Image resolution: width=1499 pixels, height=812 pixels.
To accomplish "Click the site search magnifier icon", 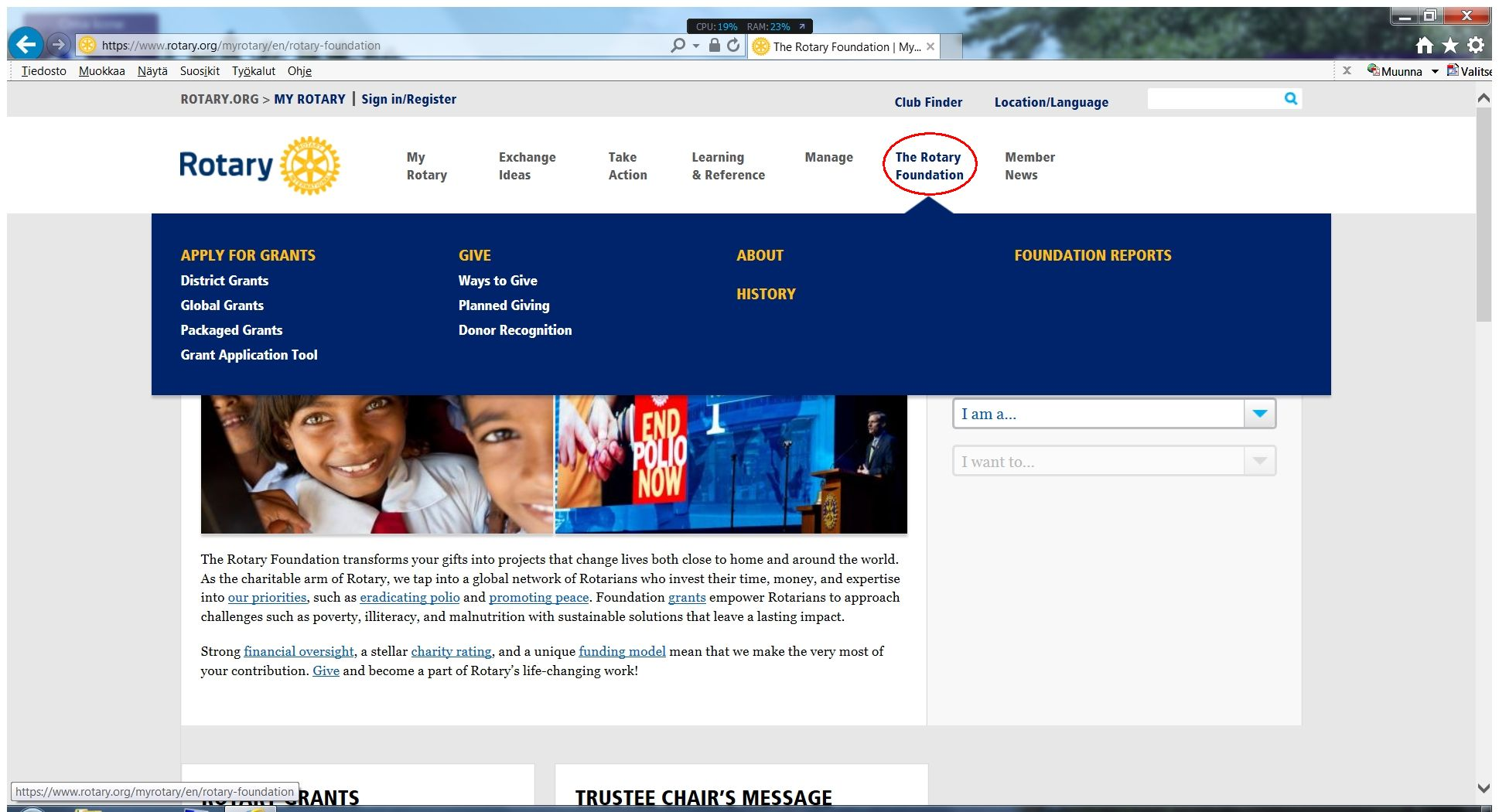I will pos(1290,98).
